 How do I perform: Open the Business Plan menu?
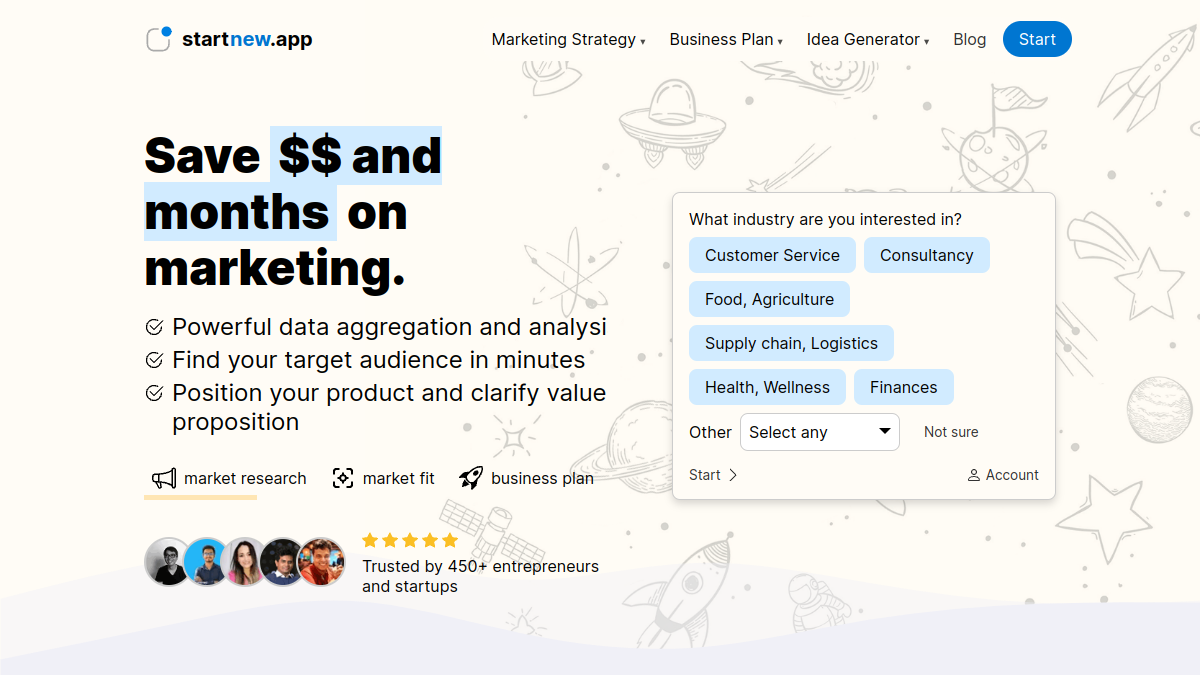[726, 39]
